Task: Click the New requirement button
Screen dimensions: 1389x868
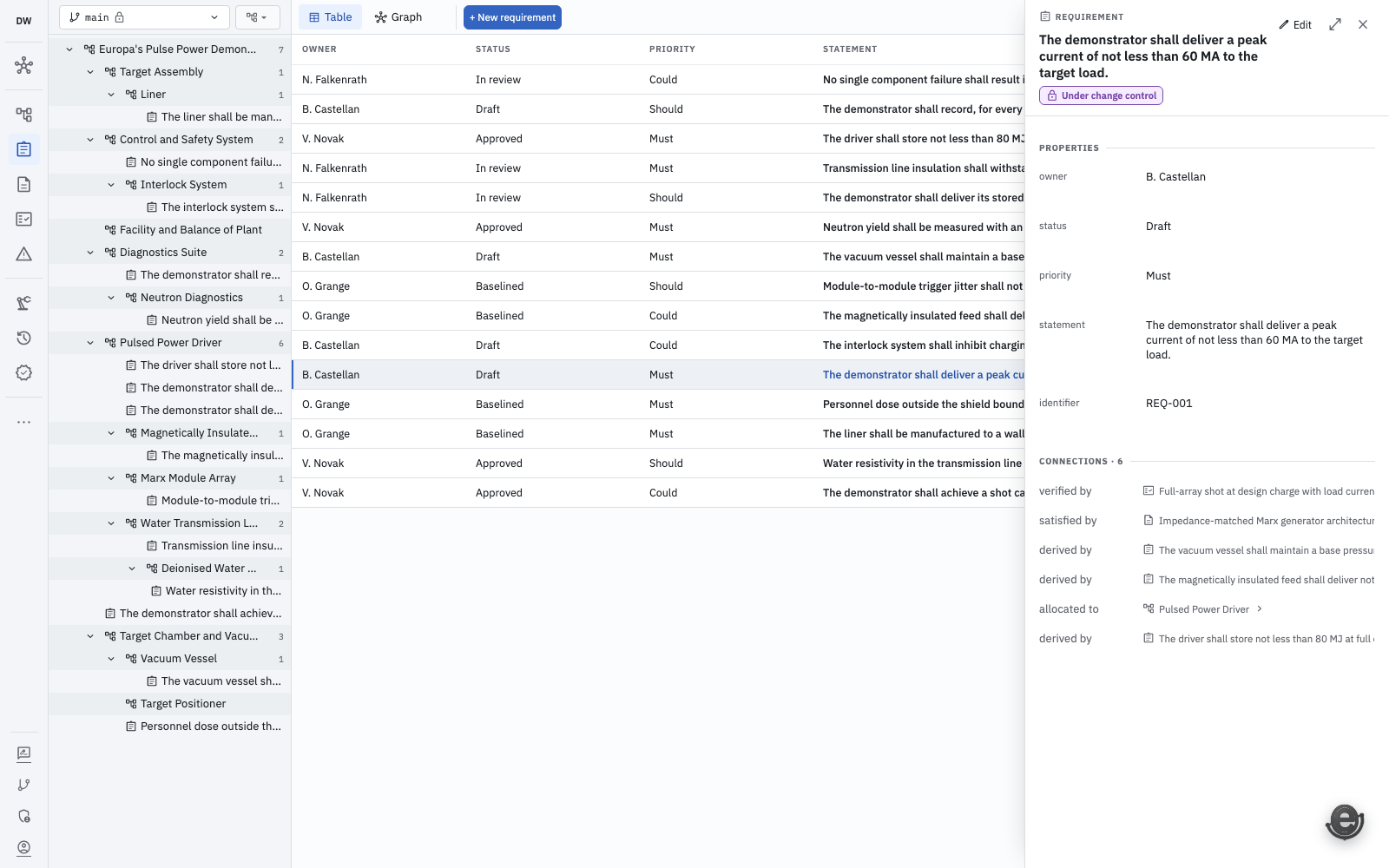Action: 512,17
